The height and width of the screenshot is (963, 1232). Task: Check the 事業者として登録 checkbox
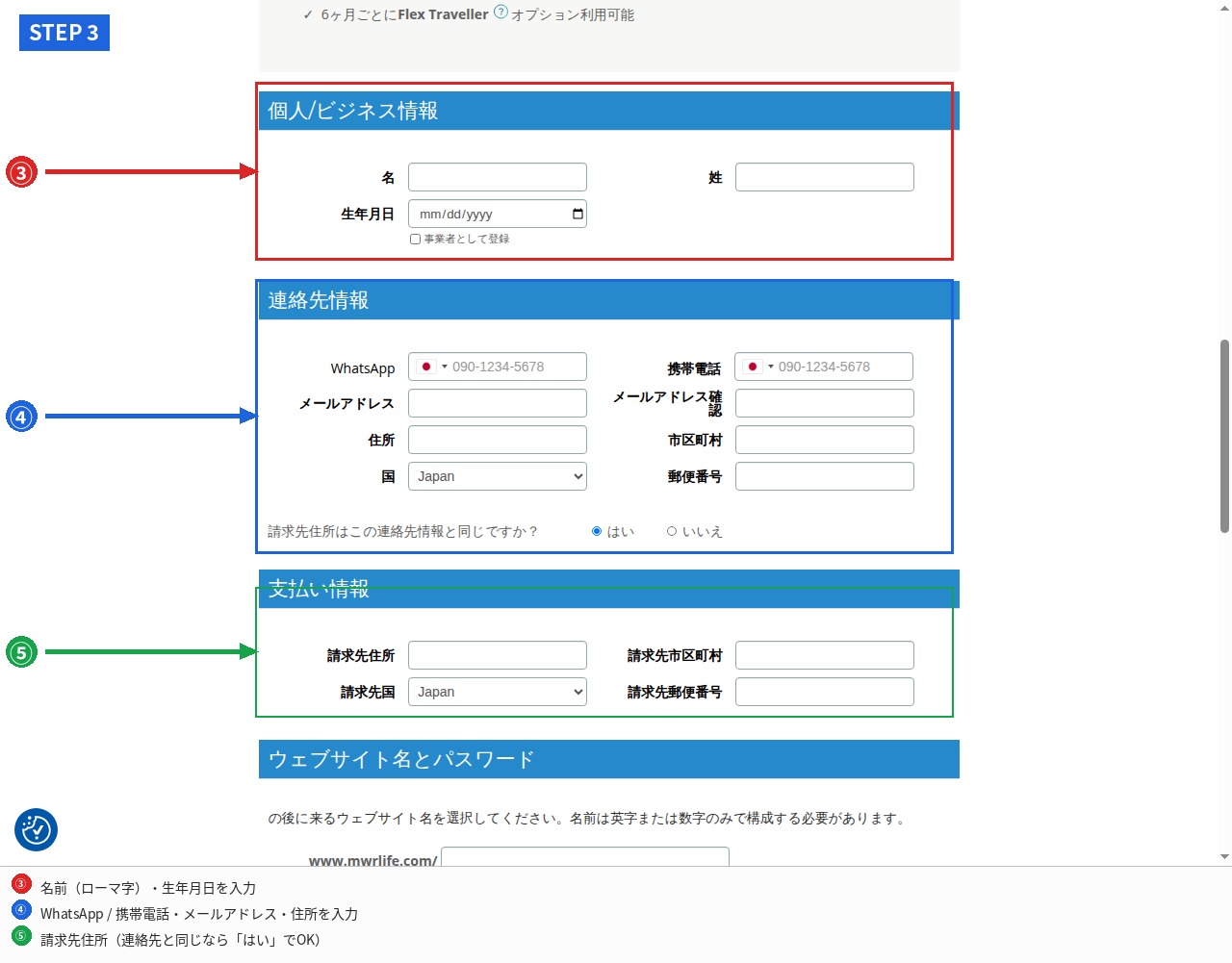tap(415, 239)
